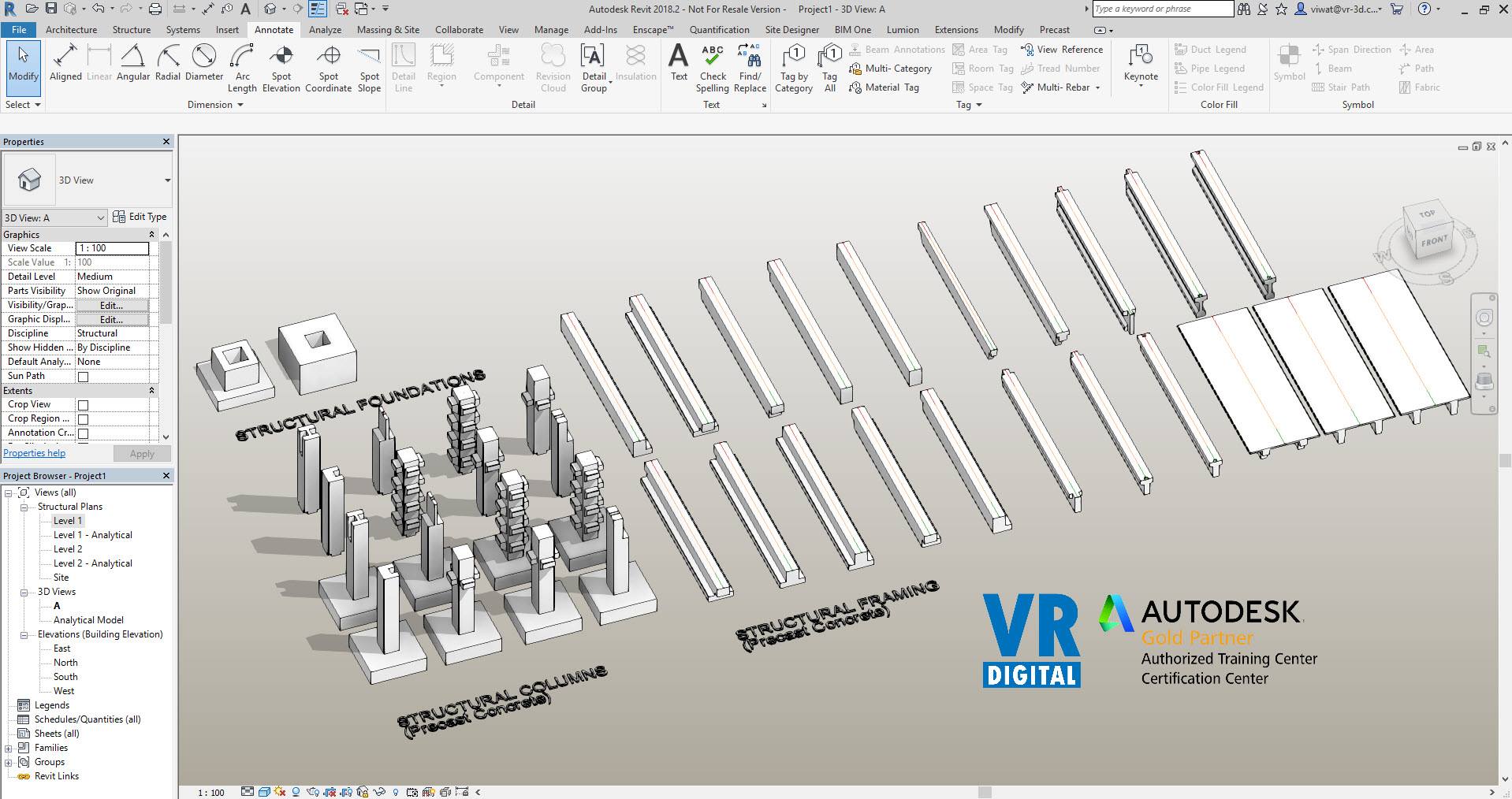1512x799 pixels.
Task: Open the Architecture ribbon tab
Action: point(71,30)
